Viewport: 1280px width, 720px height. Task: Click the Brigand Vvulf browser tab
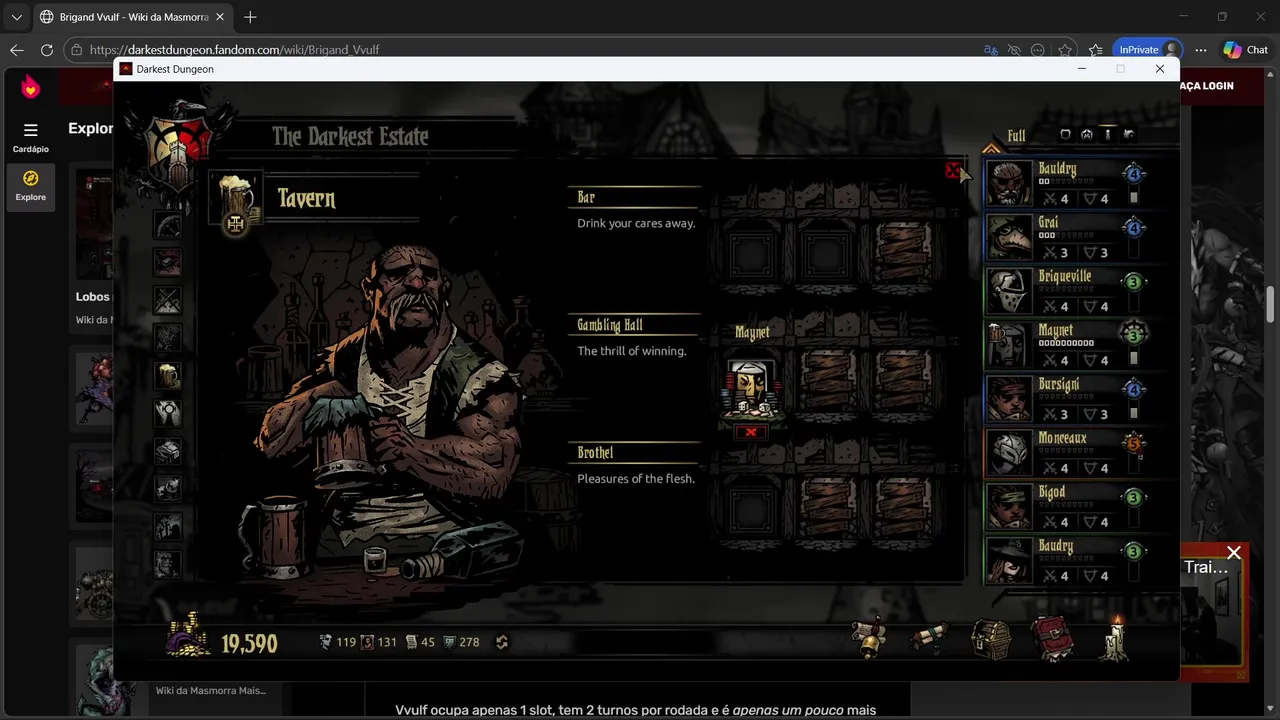132,17
